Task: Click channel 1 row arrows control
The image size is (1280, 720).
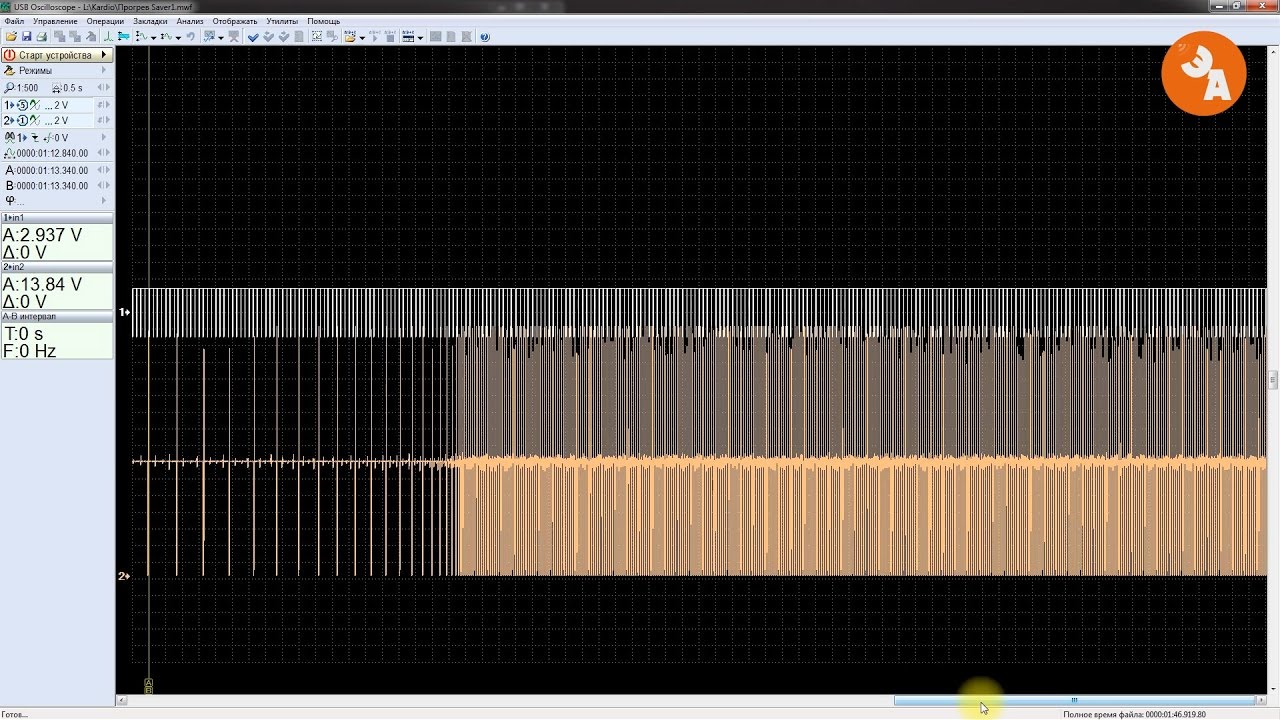Action: click(103, 105)
